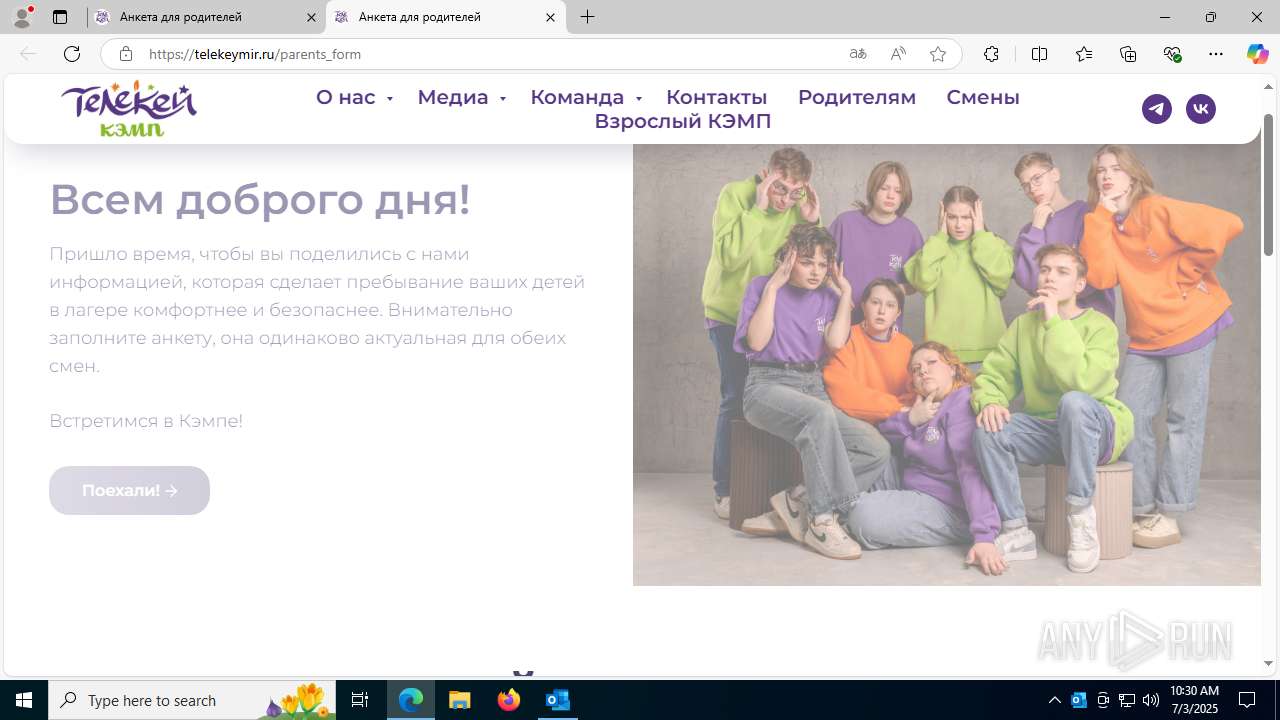This screenshot has height=720, width=1280.
Task: Launch Copilot sidebar icon
Action: tap(1257, 54)
